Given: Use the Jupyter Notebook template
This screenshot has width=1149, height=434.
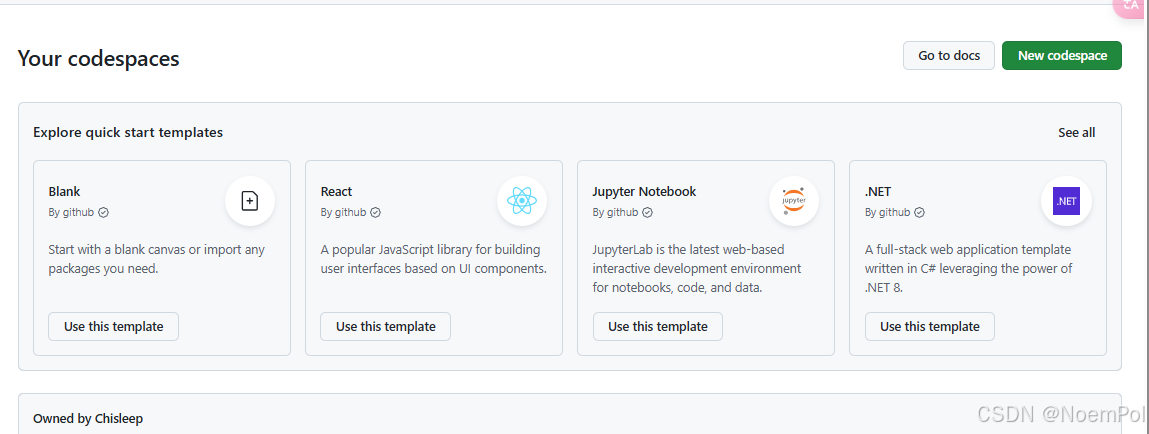Looking at the screenshot, I should pos(657,326).
